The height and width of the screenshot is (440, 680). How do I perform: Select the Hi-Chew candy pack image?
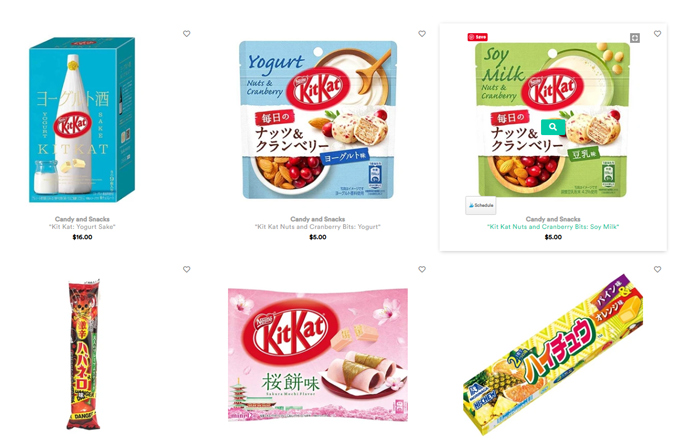(x=553, y=354)
